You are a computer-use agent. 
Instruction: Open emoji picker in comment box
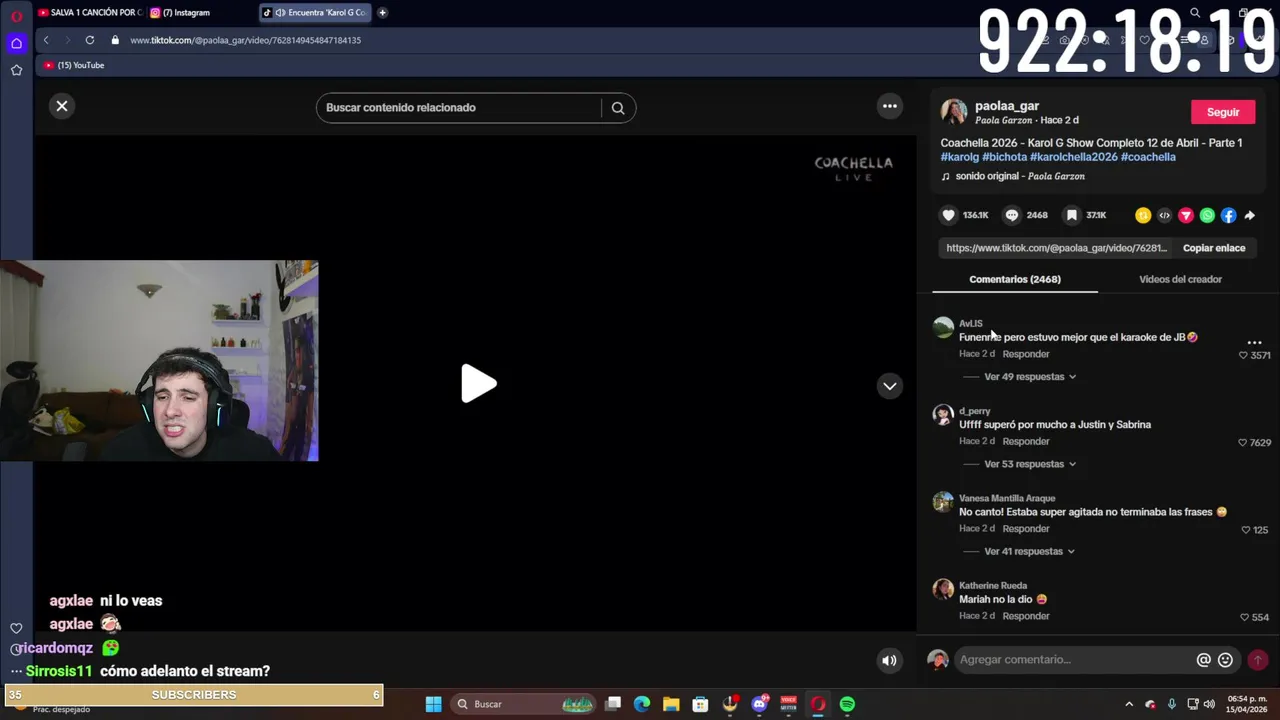1225,660
